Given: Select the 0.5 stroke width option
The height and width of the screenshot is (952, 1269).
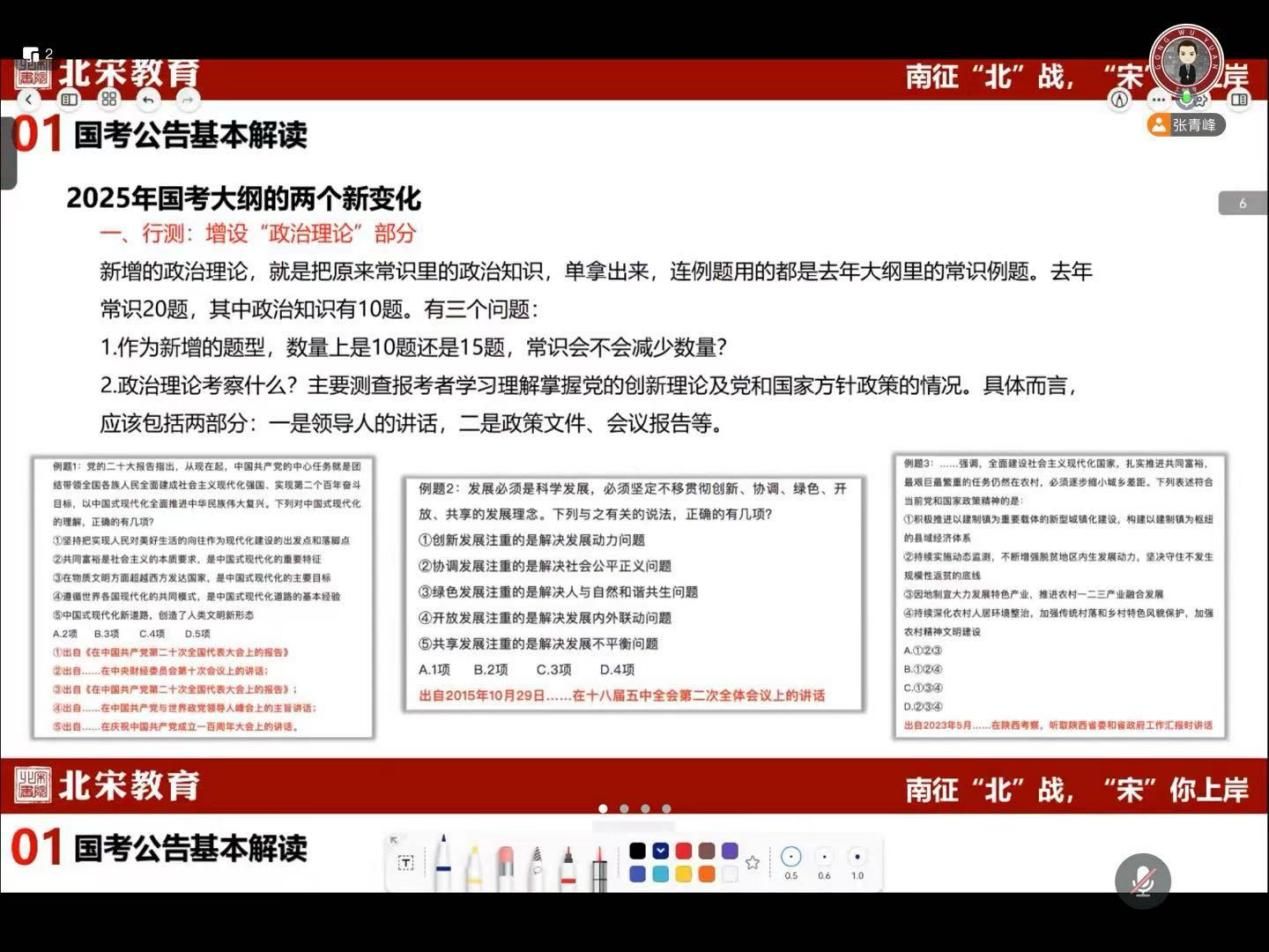Looking at the screenshot, I should point(791,857).
